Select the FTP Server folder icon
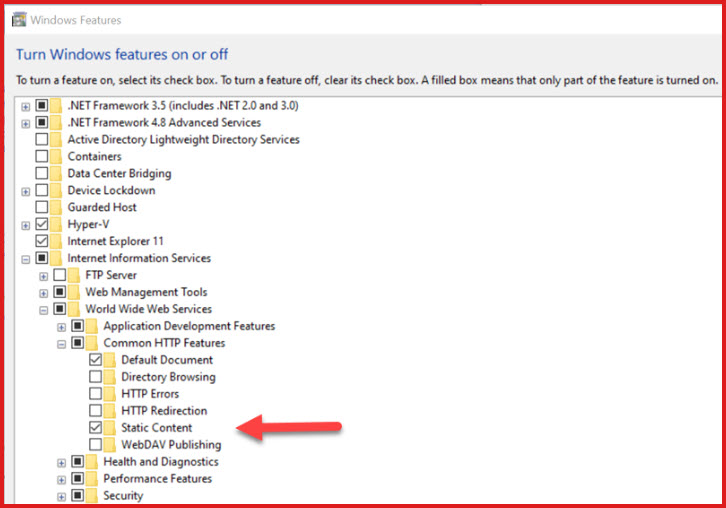The width and height of the screenshot is (726, 508). 74,275
